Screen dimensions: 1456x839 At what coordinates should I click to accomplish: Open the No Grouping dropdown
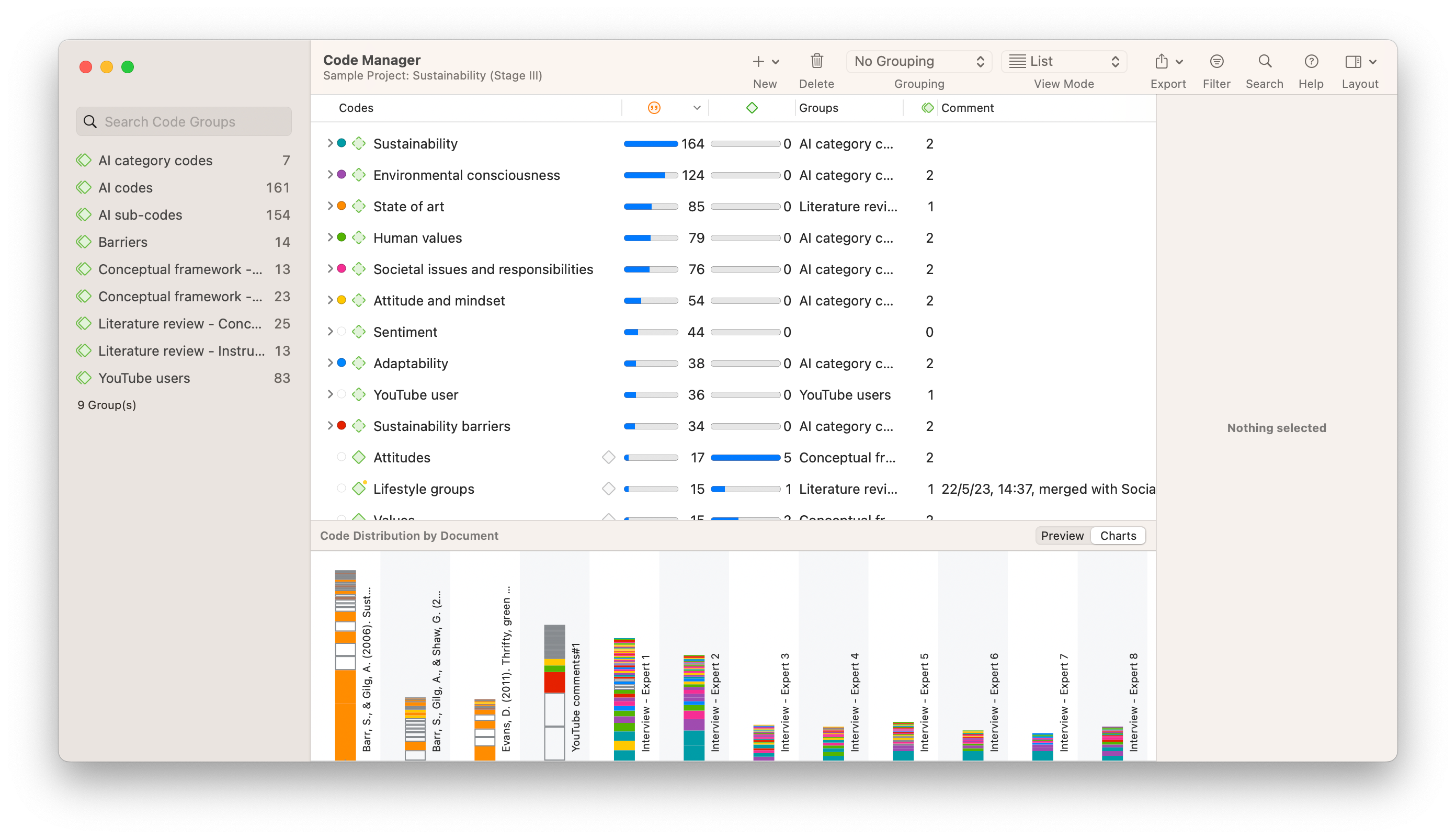point(918,61)
